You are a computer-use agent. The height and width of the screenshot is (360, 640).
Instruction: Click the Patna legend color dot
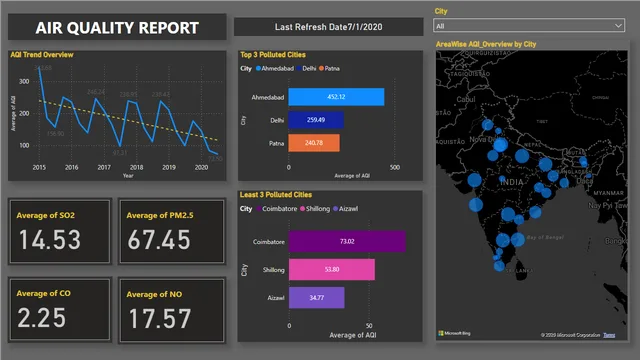[321, 68]
